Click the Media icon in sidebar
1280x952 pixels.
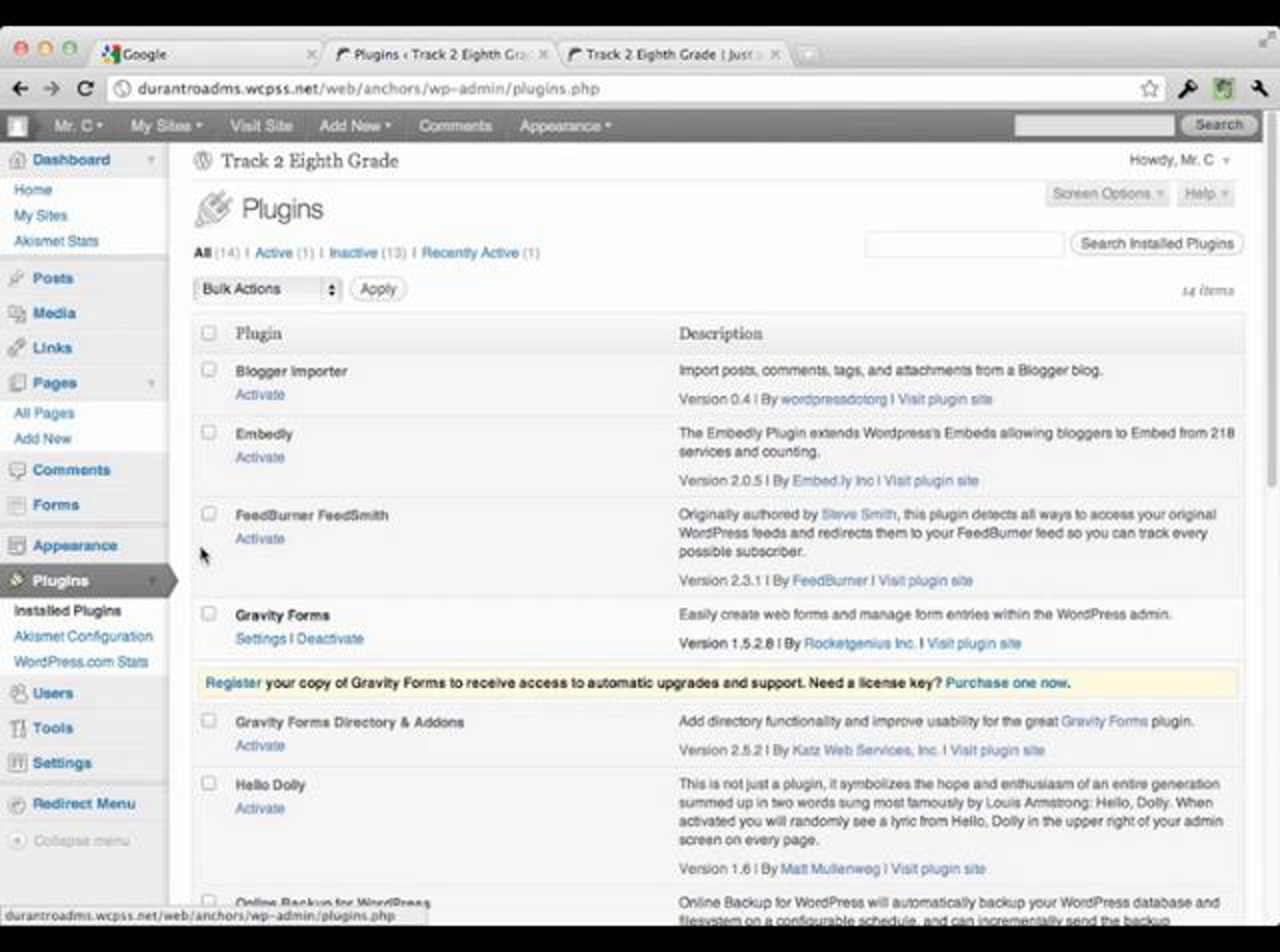tap(17, 313)
